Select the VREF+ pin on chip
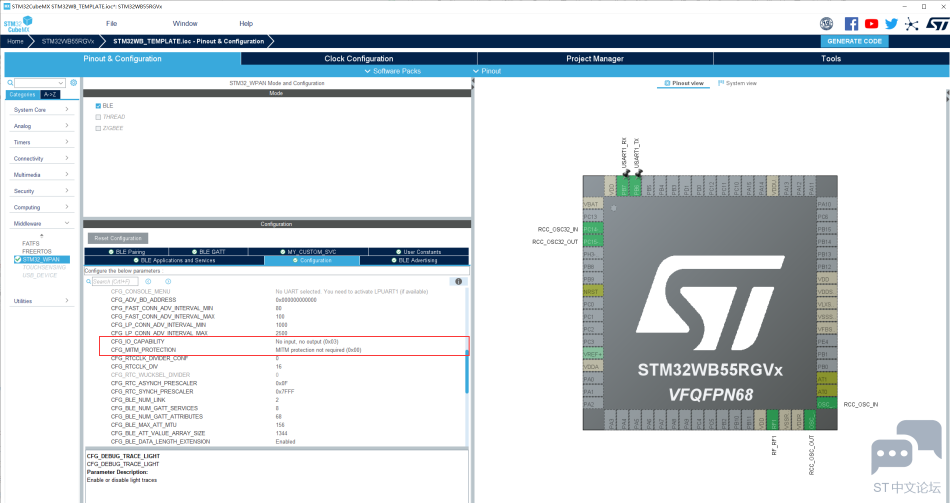Image resolution: width=950 pixels, height=503 pixels. click(x=593, y=354)
